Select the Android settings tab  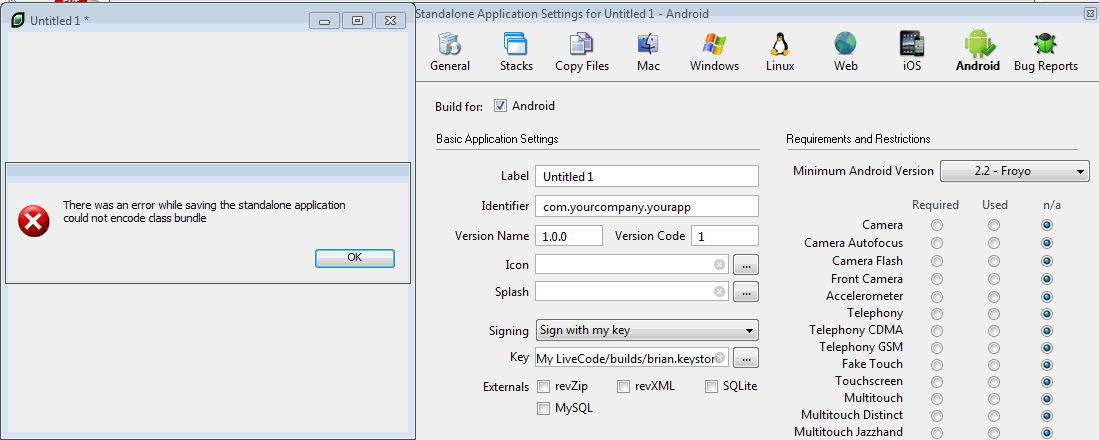[977, 52]
